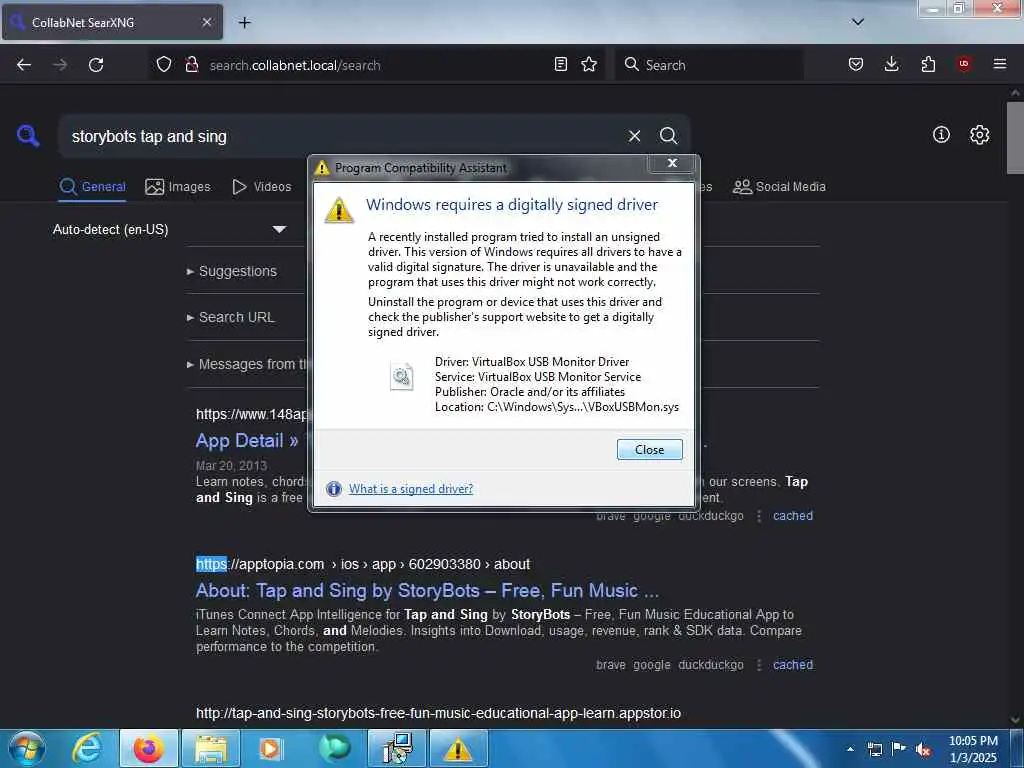Screen dimensions: 1024x768
Task: Open the SearXNG about info icon
Action: point(941,135)
